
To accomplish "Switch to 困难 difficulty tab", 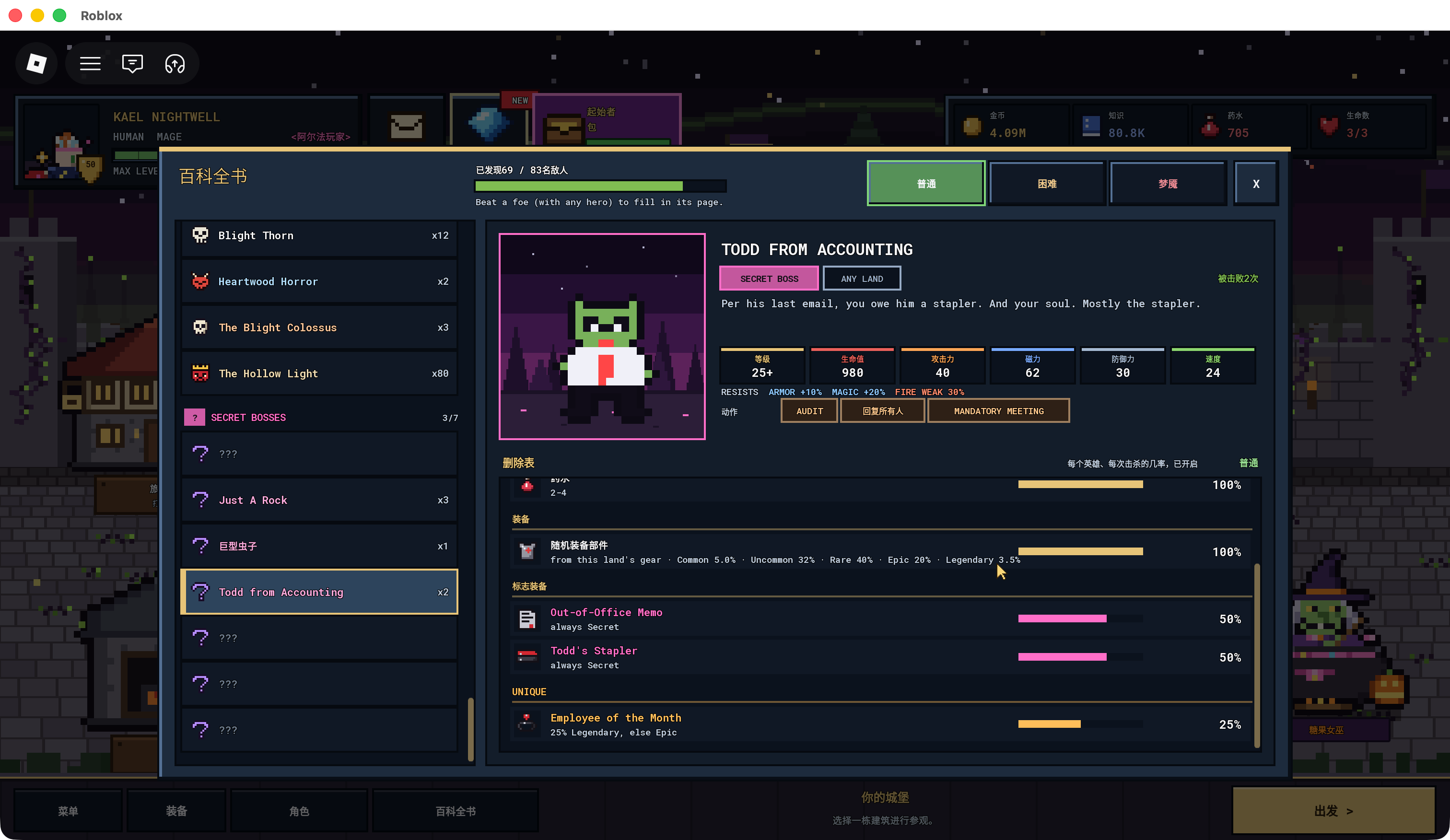I will [x=1047, y=184].
